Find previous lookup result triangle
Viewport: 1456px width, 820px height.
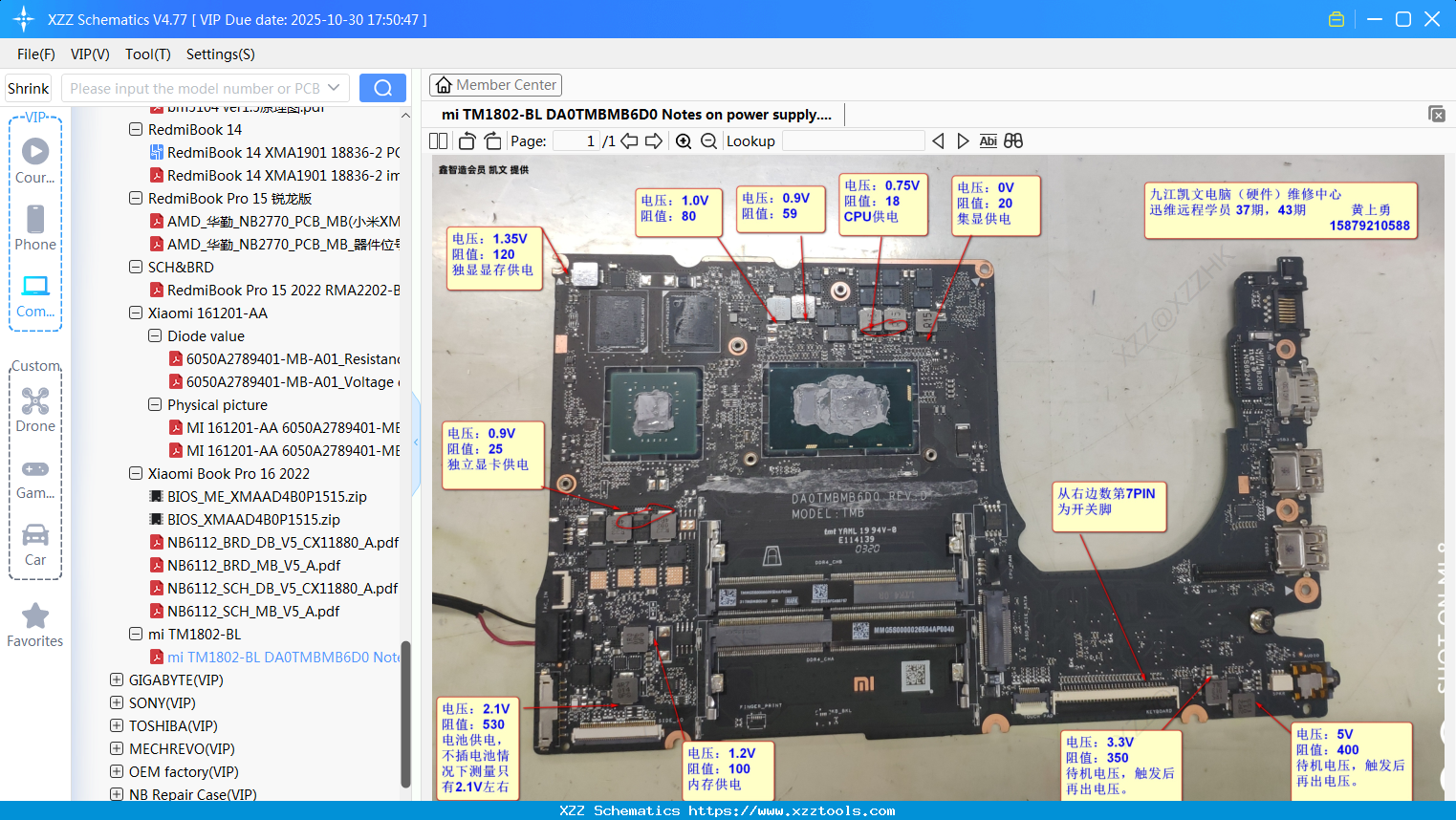[x=938, y=140]
